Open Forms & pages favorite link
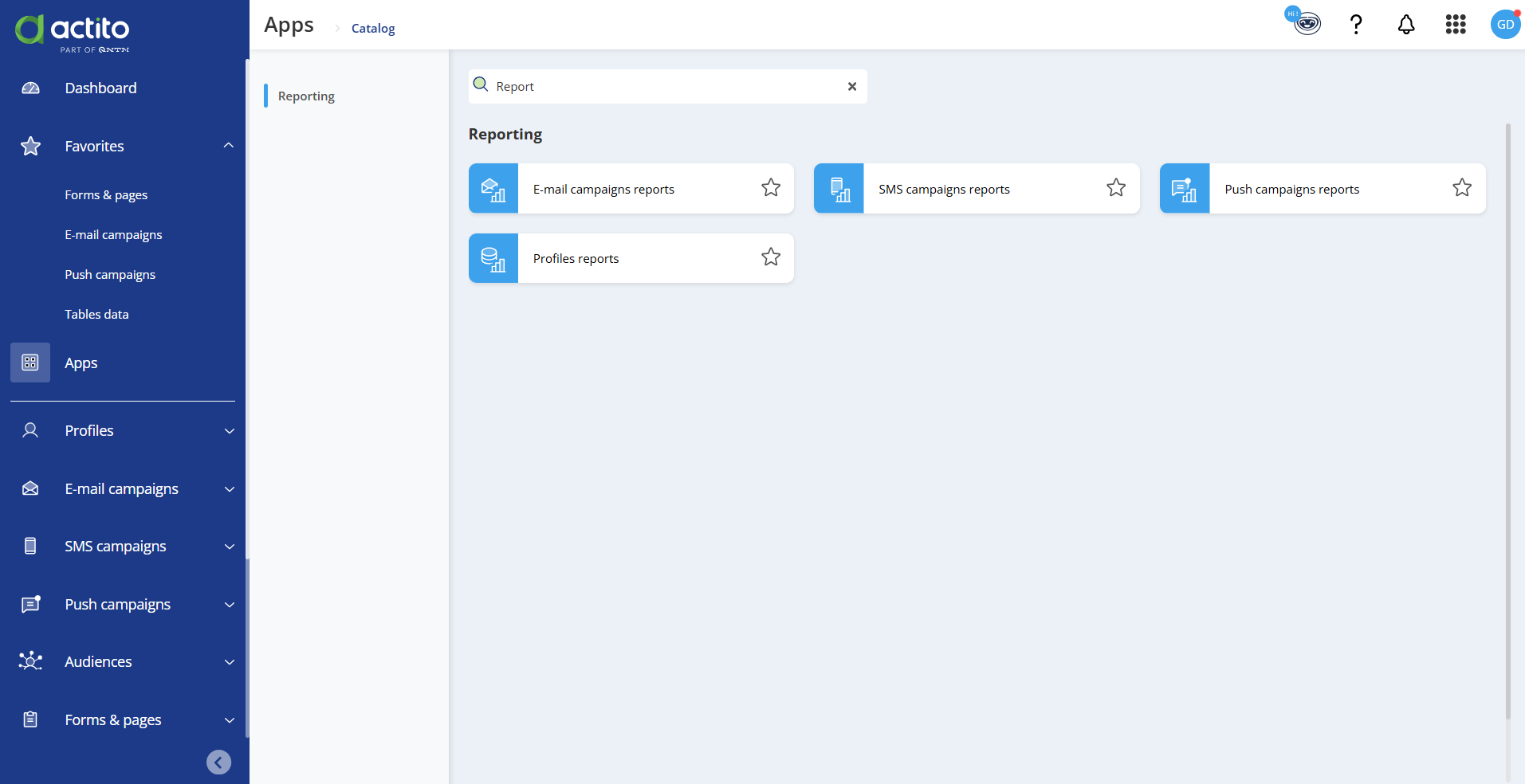The width and height of the screenshot is (1525, 784). click(x=106, y=195)
